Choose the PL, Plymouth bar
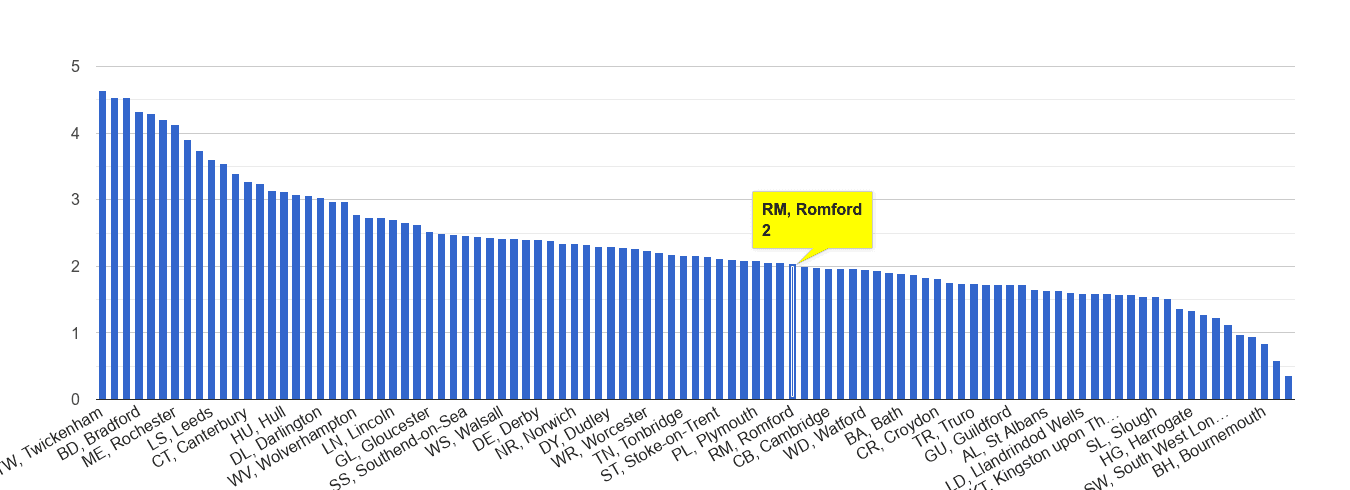Viewport: 1350px width, 490px height. pos(755,330)
